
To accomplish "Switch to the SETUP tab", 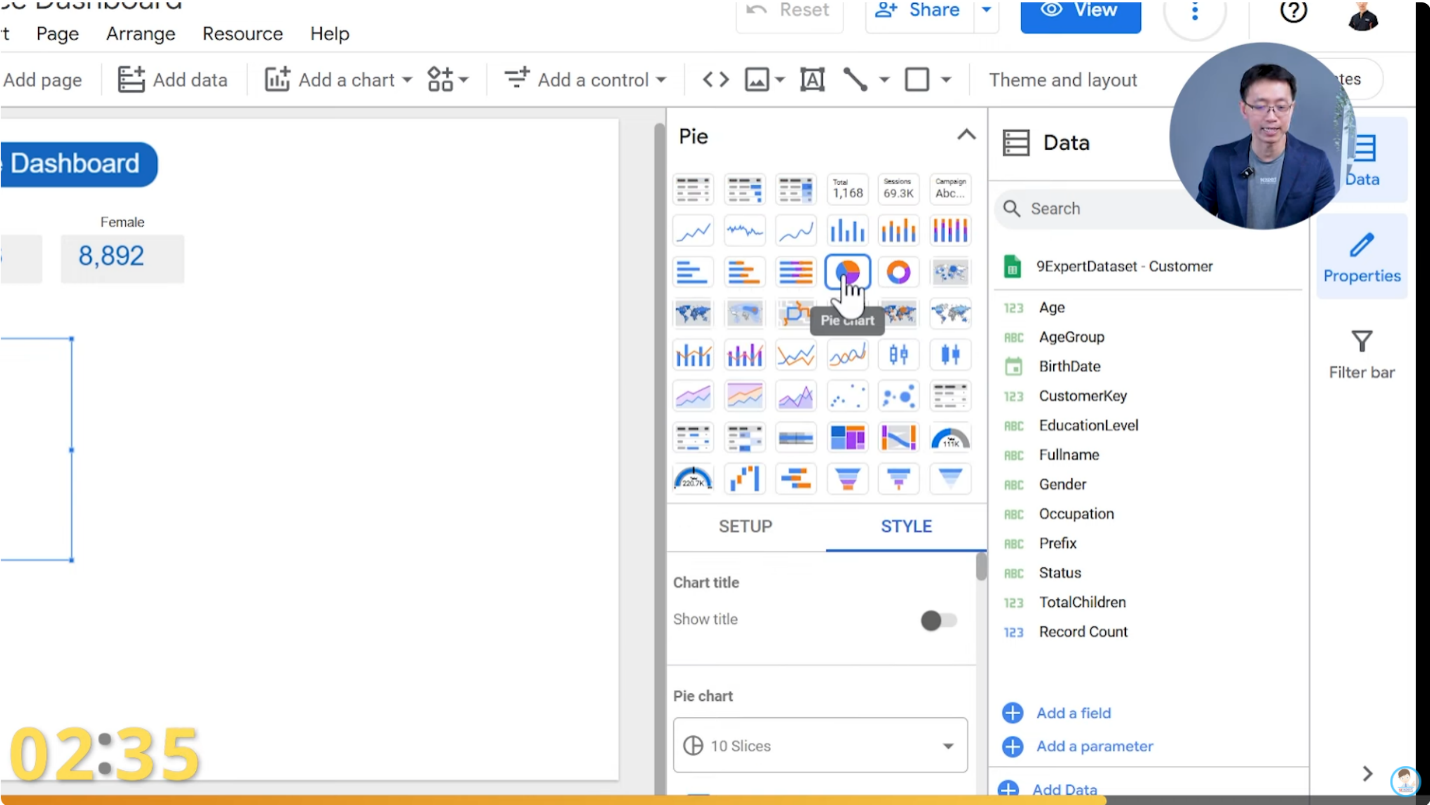I will (x=745, y=526).
